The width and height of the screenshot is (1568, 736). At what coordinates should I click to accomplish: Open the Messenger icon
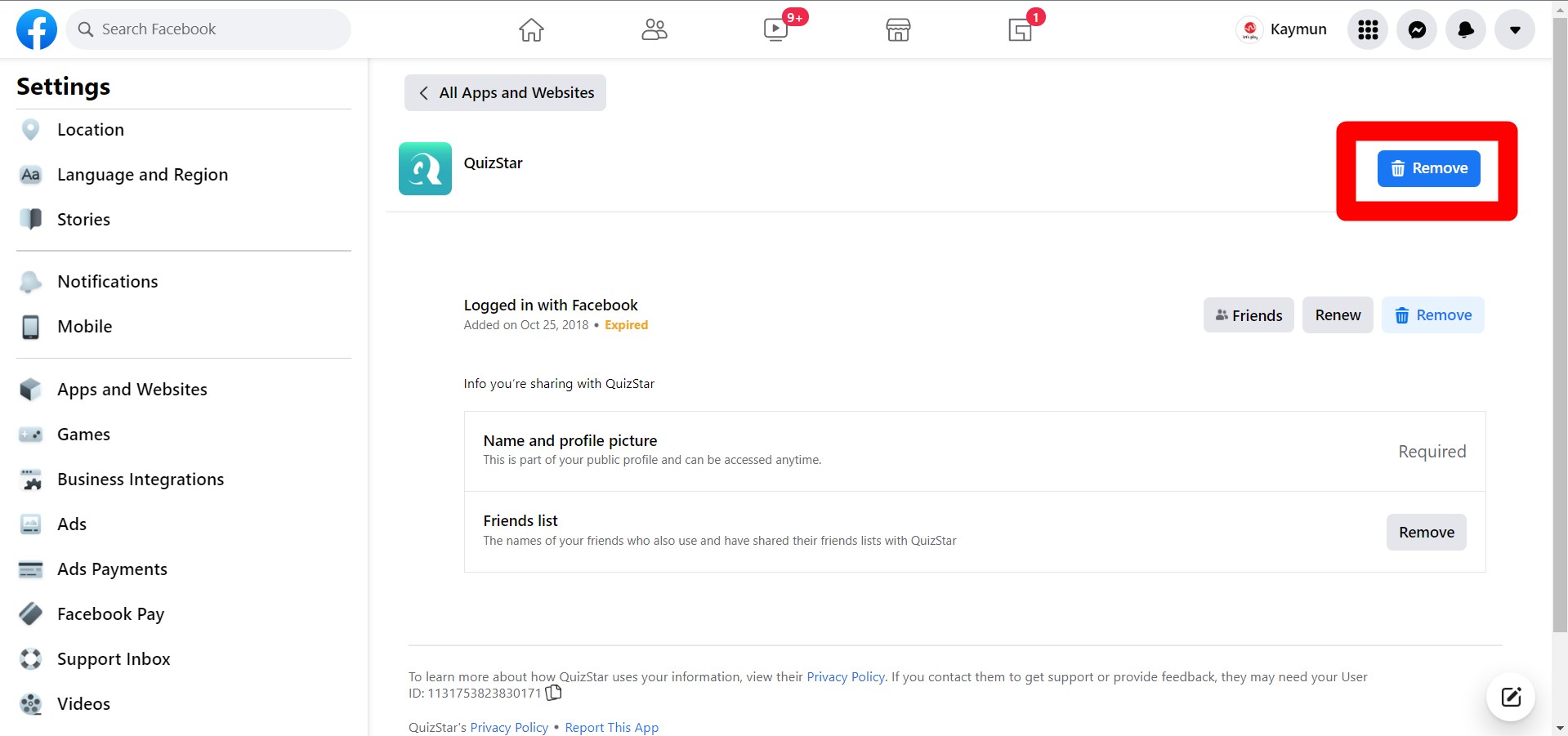point(1417,29)
